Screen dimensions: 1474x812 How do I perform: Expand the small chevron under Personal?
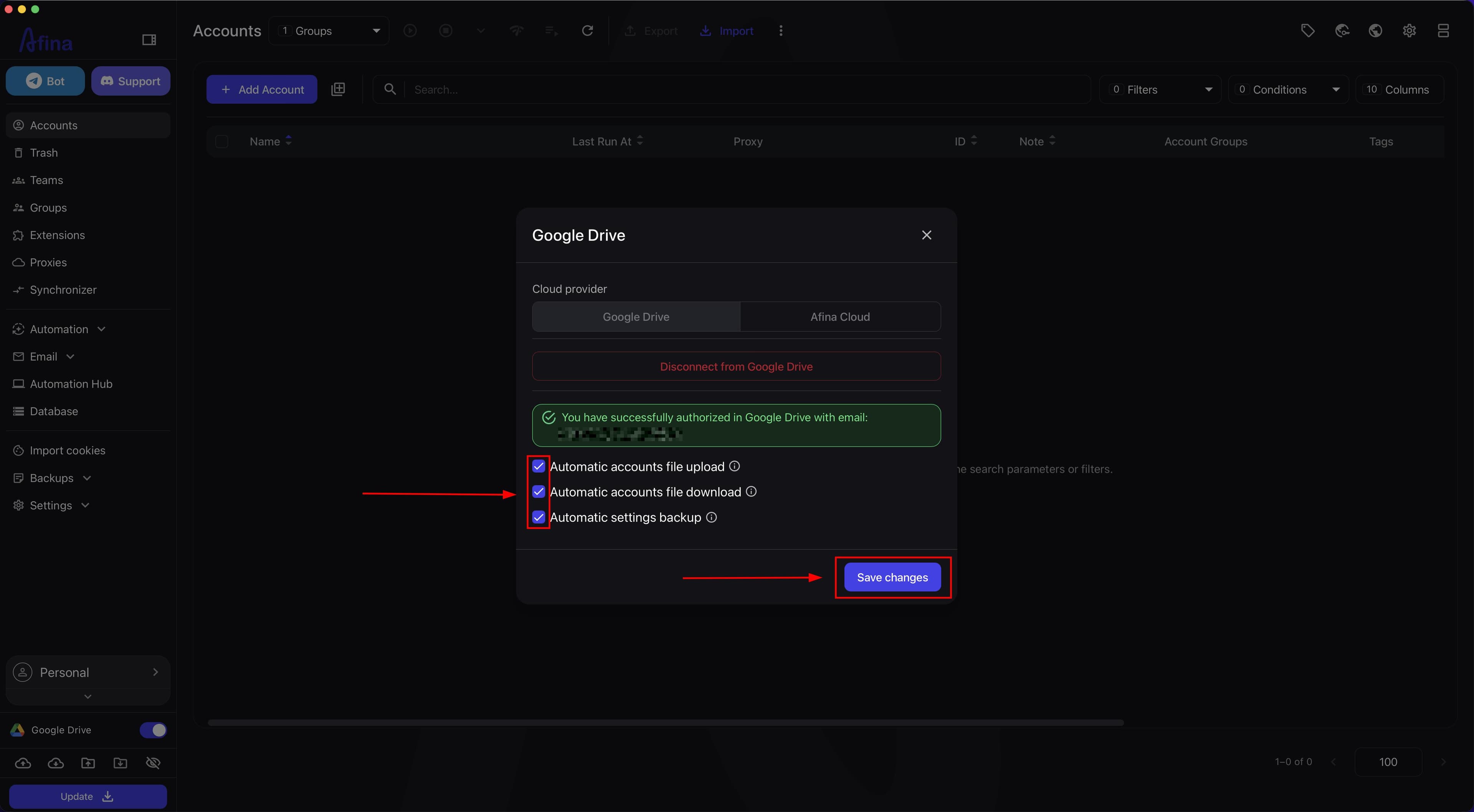pyautogui.click(x=88, y=697)
